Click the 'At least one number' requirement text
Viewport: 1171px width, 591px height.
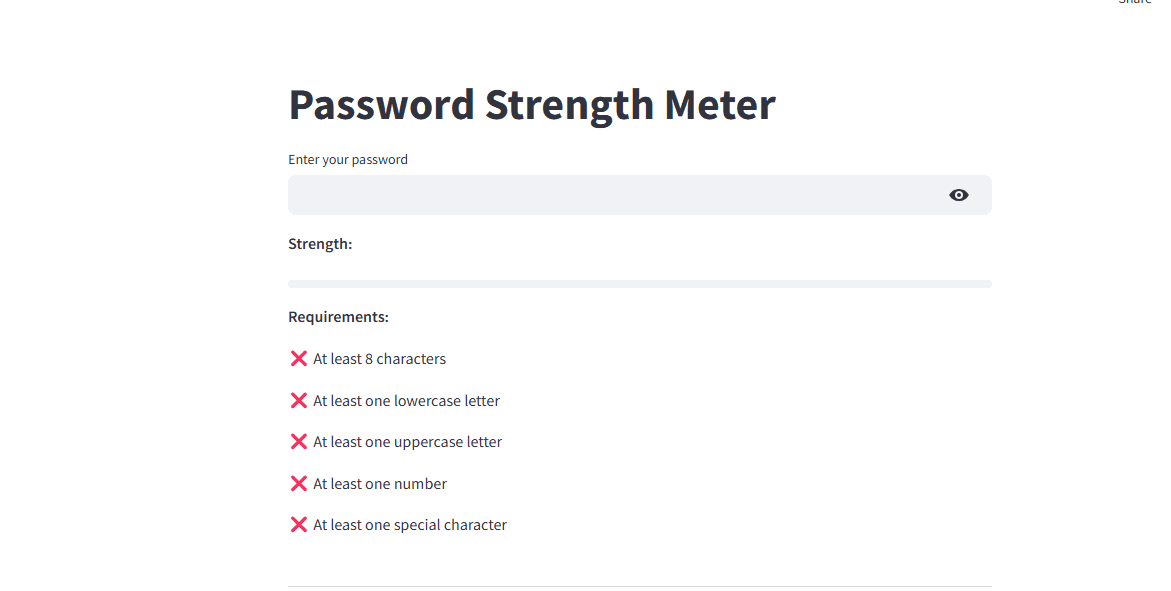click(x=380, y=483)
